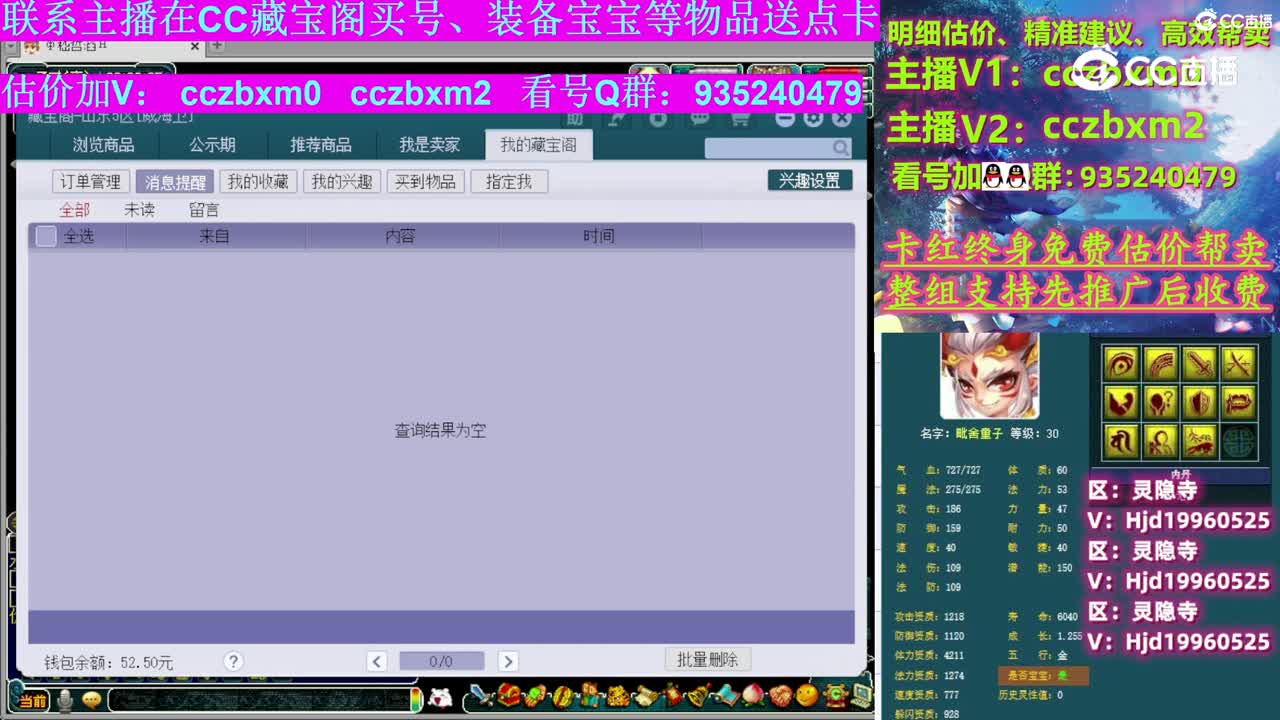The image size is (1280, 720).
Task: Open the 推荐商品 tab
Action: pos(321,145)
